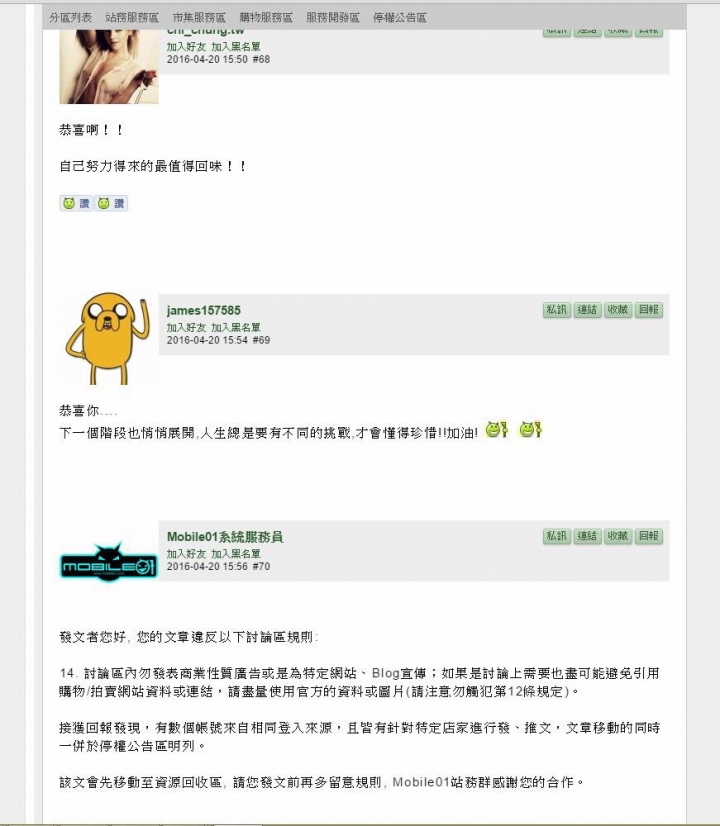Open 停權公告區 navigation item
720x826 pixels.
point(400,17)
